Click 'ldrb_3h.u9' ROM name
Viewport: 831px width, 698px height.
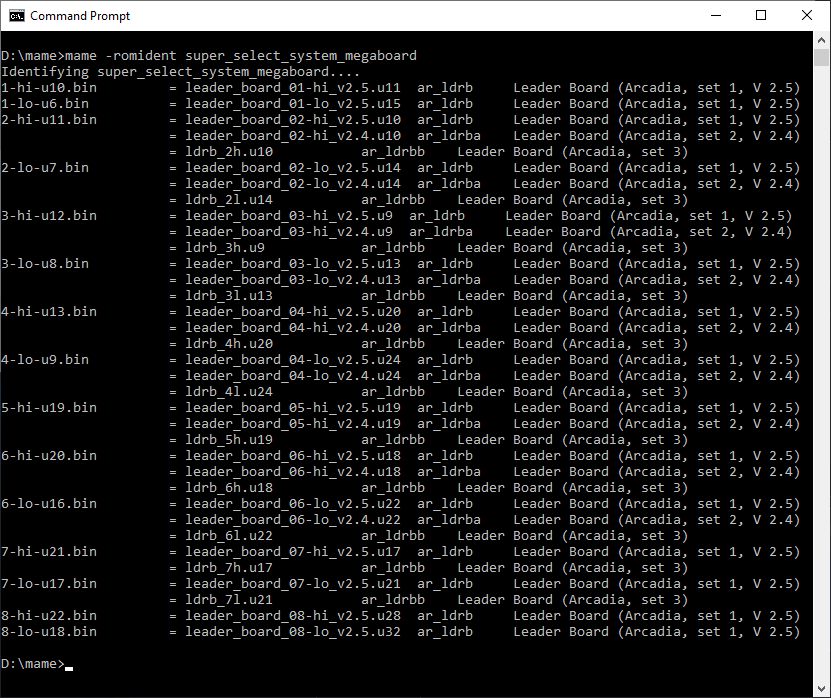[225, 248]
